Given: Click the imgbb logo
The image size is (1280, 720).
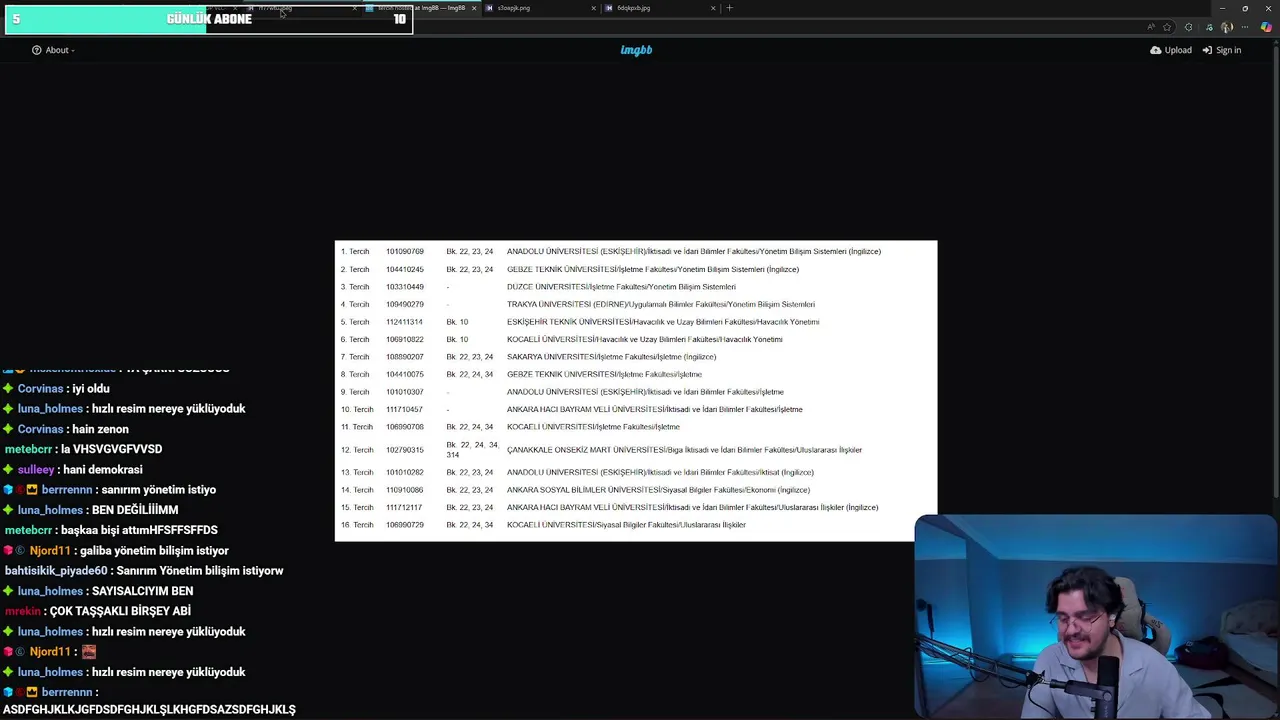Looking at the screenshot, I should (636, 50).
